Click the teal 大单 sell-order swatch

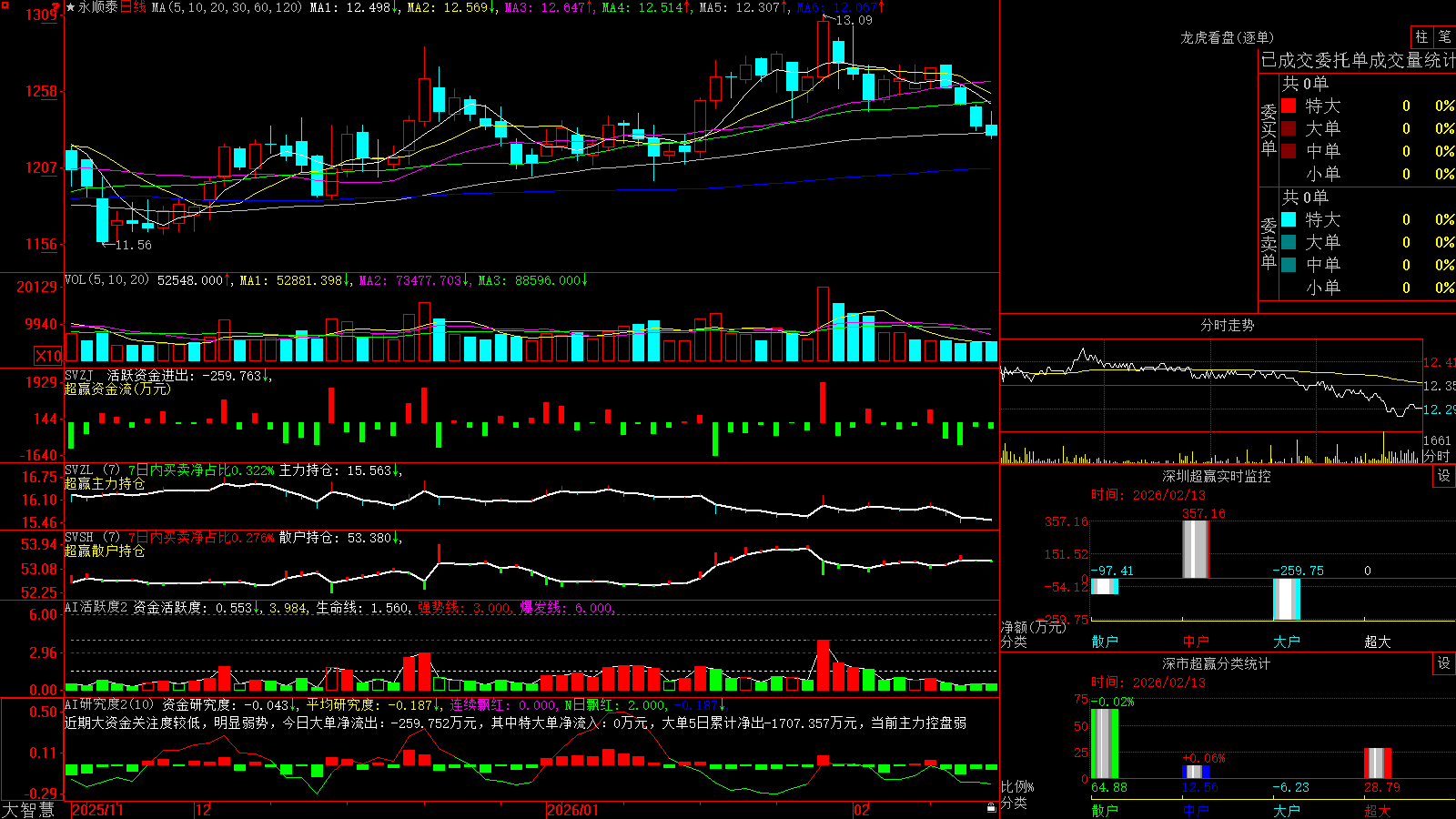pyautogui.click(x=1289, y=242)
